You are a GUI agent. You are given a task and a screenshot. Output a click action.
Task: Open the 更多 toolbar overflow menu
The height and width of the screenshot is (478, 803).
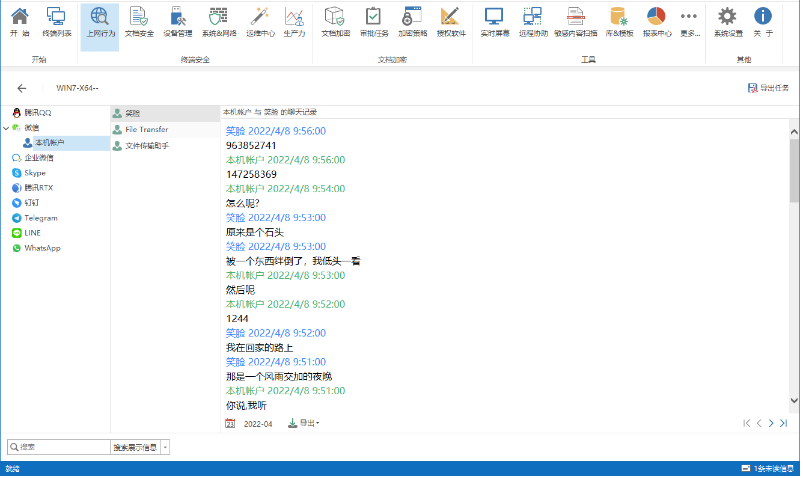click(x=689, y=21)
